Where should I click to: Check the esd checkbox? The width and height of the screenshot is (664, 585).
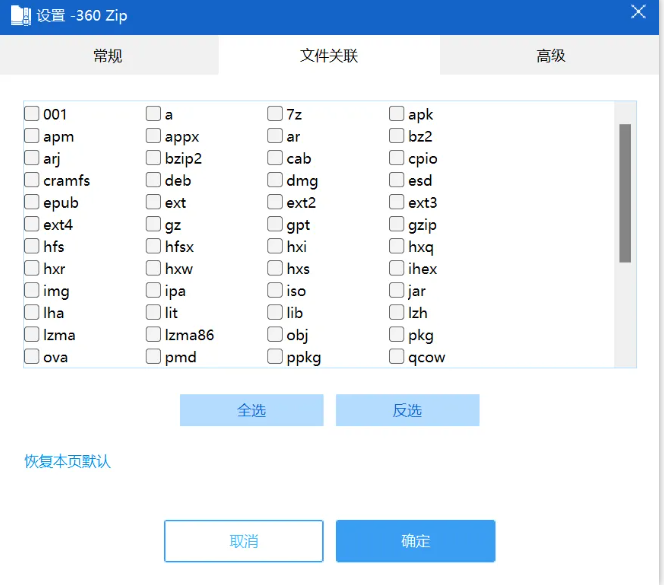tap(396, 180)
